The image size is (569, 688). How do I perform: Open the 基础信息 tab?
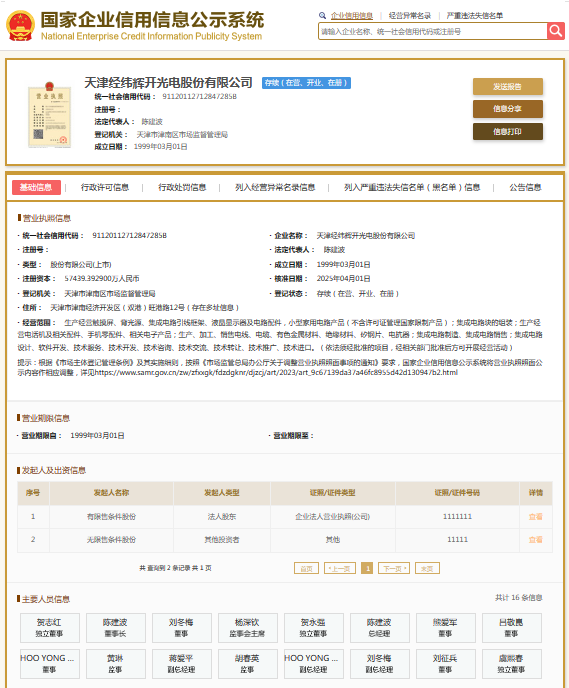pyautogui.click(x=36, y=187)
